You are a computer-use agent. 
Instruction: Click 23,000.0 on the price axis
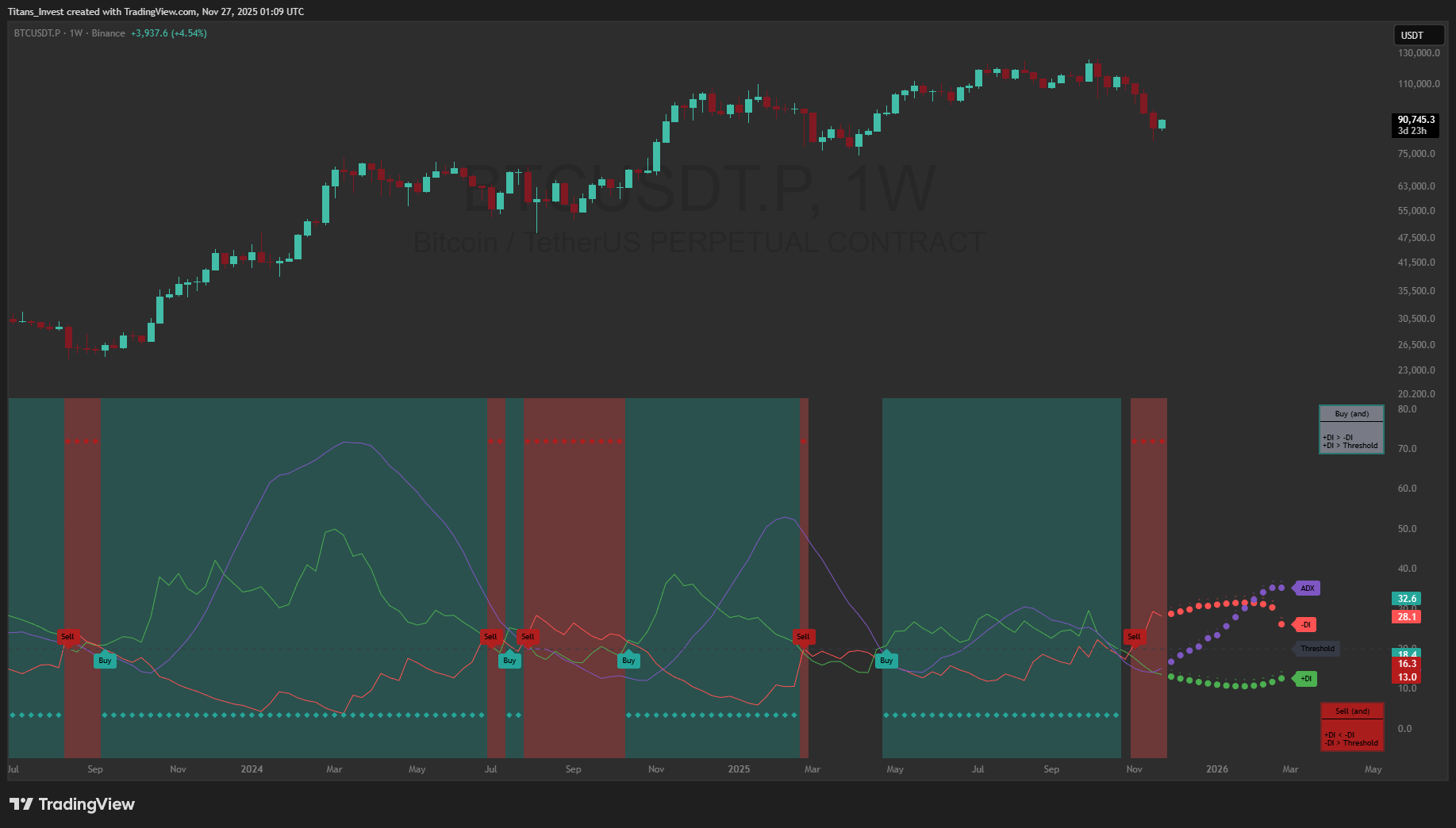coord(1416,370)
